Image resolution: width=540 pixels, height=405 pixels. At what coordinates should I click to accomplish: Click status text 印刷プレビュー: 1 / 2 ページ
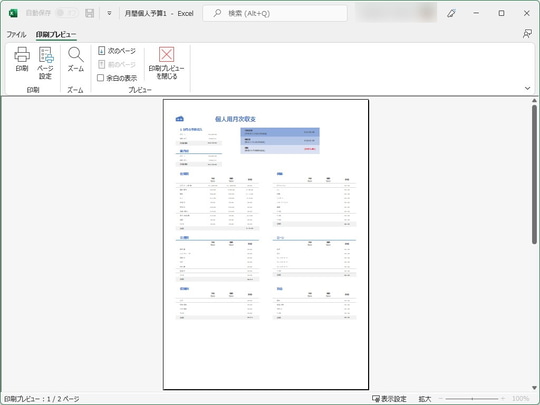tap(42, 399)
